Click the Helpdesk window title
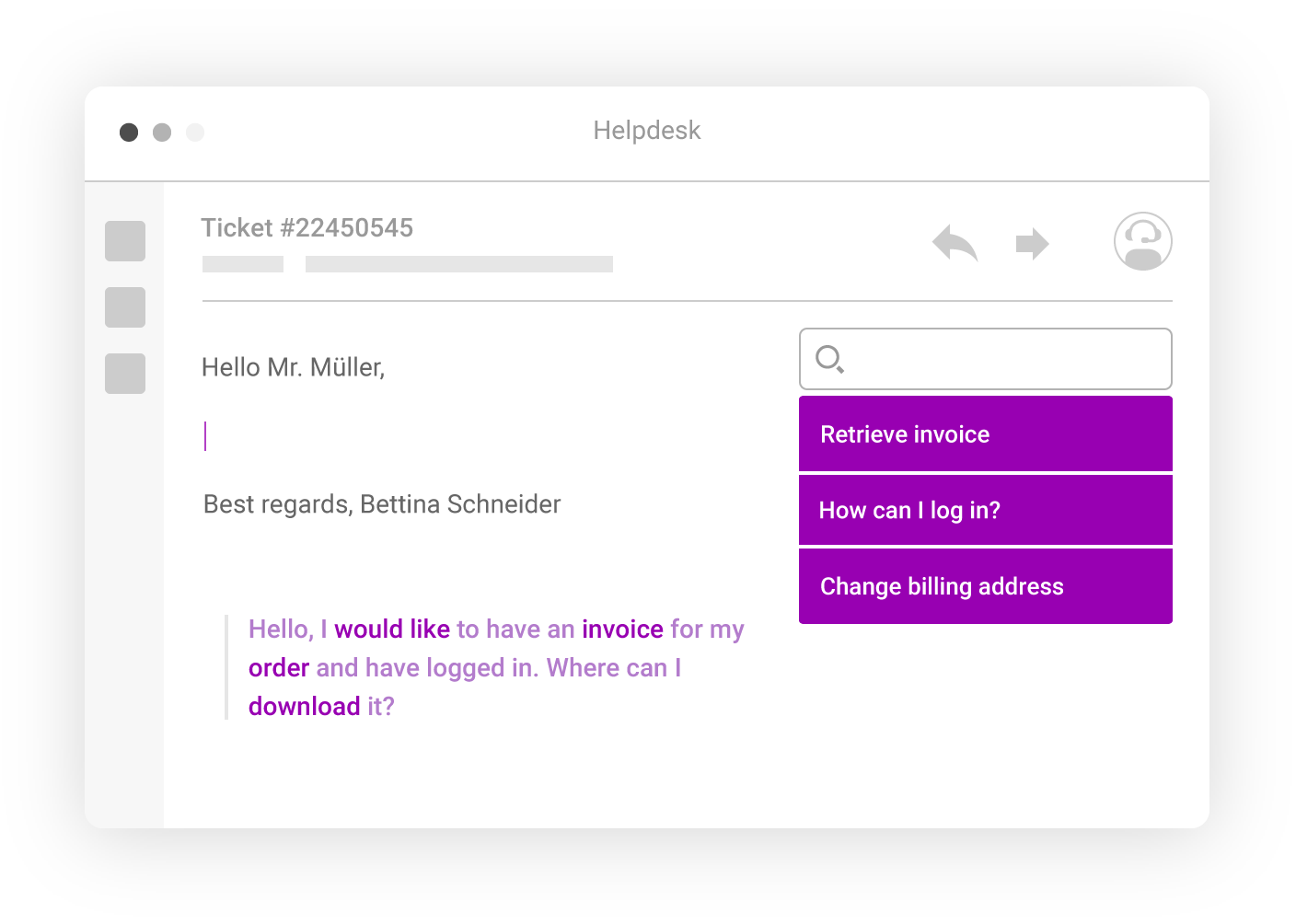1296x924 pixels. tap(647, 131)
